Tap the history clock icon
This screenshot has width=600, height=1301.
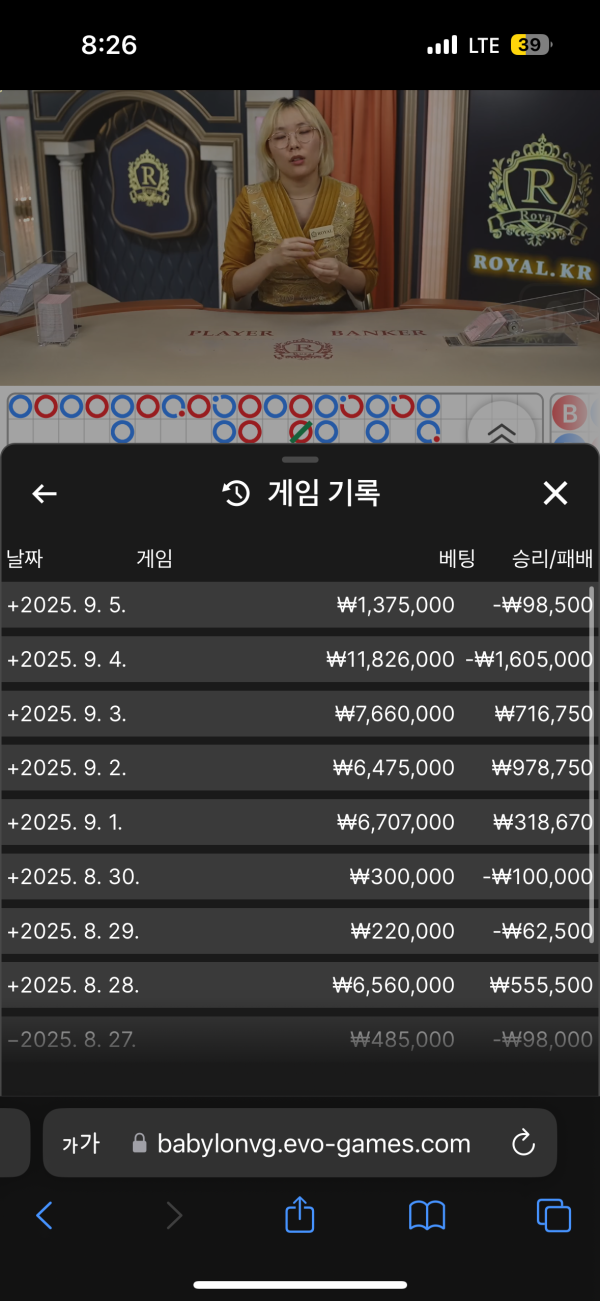click(x=236, y=493)
